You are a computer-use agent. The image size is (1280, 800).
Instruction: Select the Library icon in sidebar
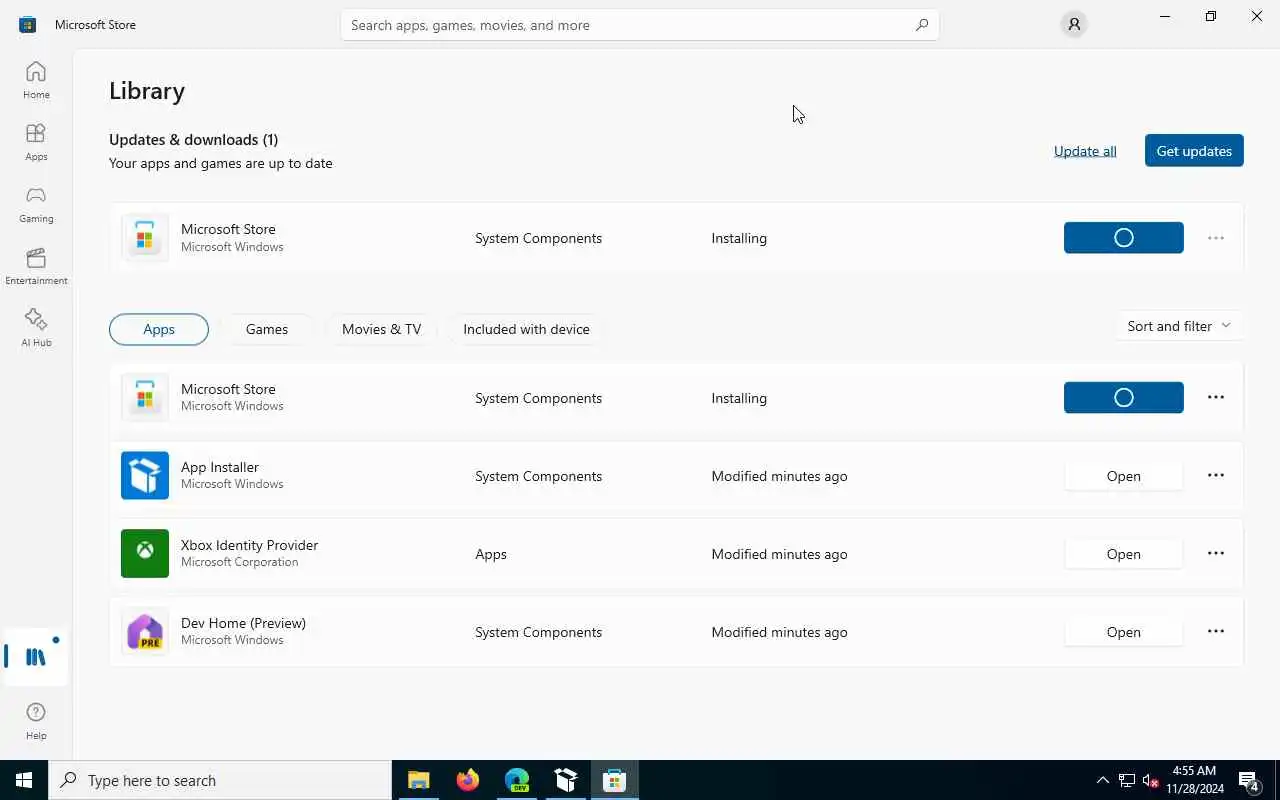(x=36, y=657)
